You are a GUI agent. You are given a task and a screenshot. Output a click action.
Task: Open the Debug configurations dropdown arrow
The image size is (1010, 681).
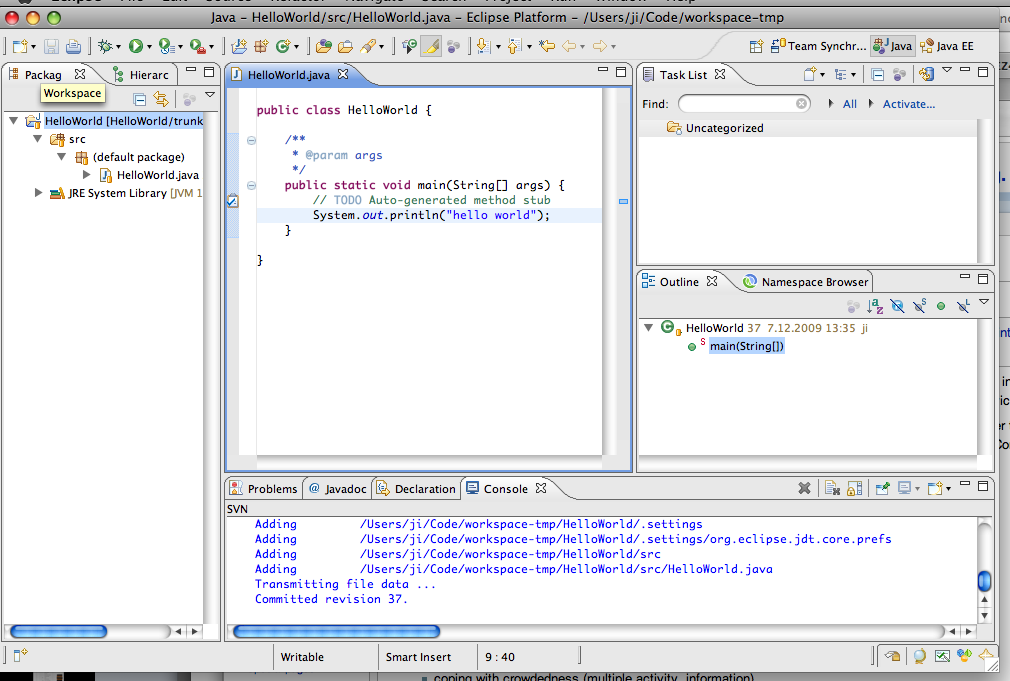[x=118, y=46]
